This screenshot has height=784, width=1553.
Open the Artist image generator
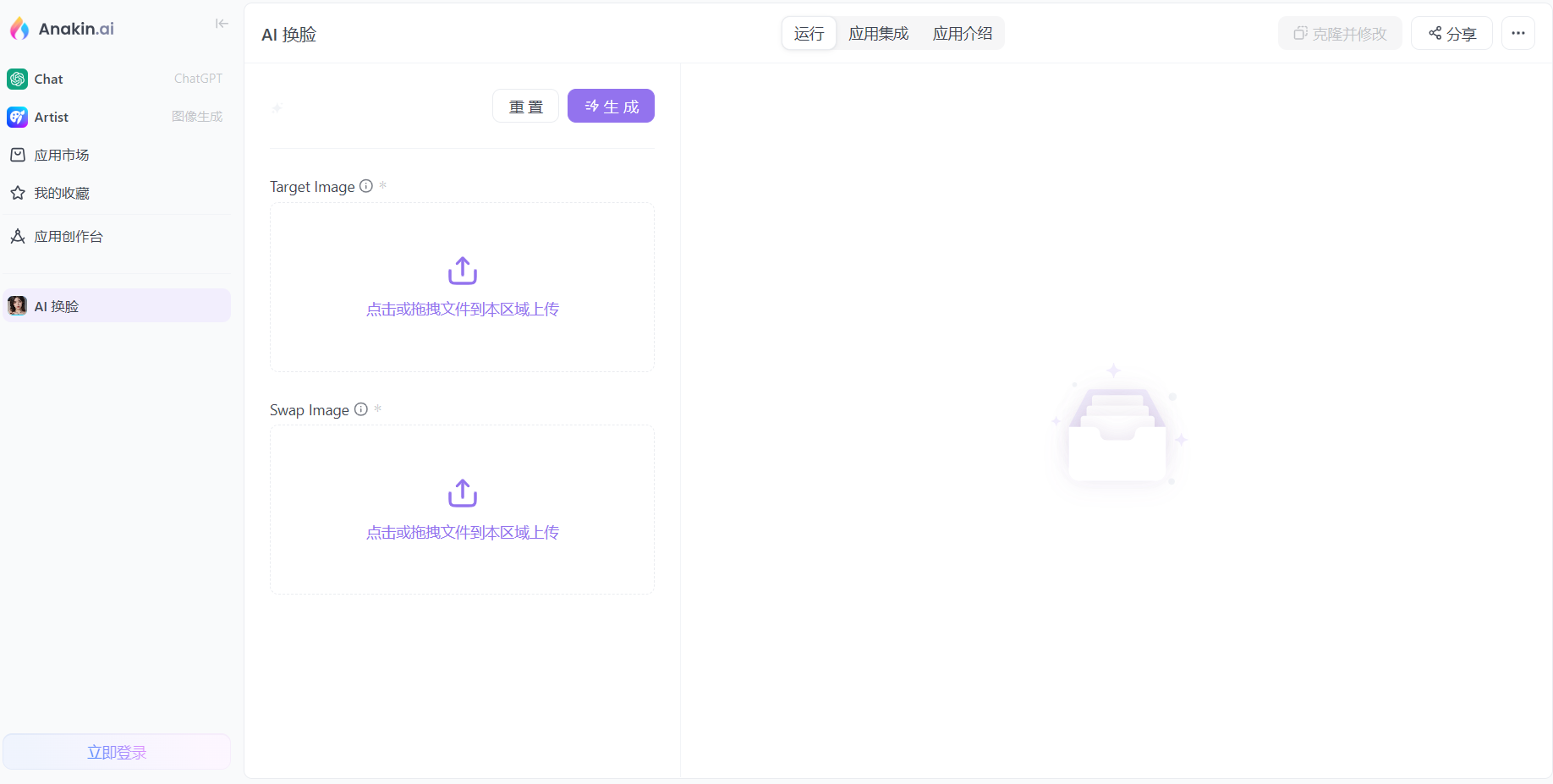pos(52,117)
